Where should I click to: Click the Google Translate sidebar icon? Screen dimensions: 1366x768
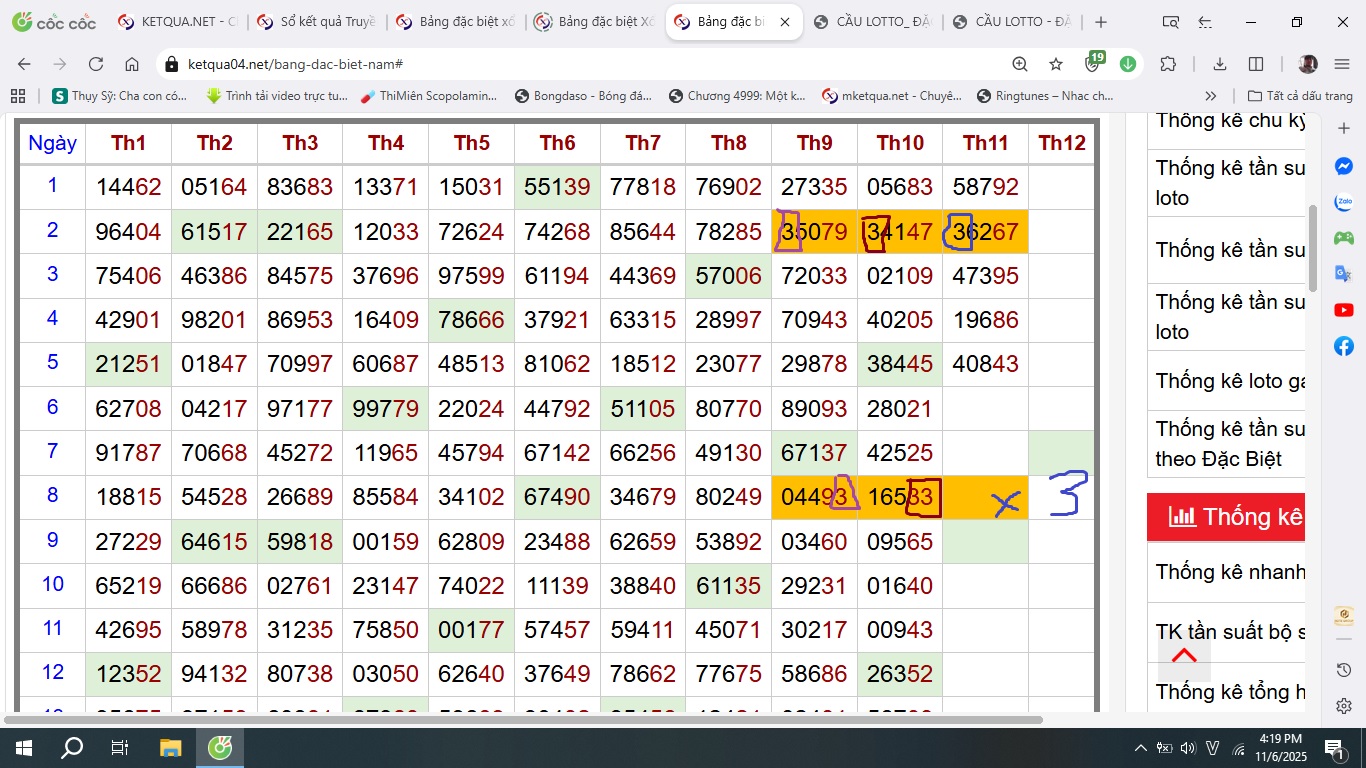tap(1344, 274)
